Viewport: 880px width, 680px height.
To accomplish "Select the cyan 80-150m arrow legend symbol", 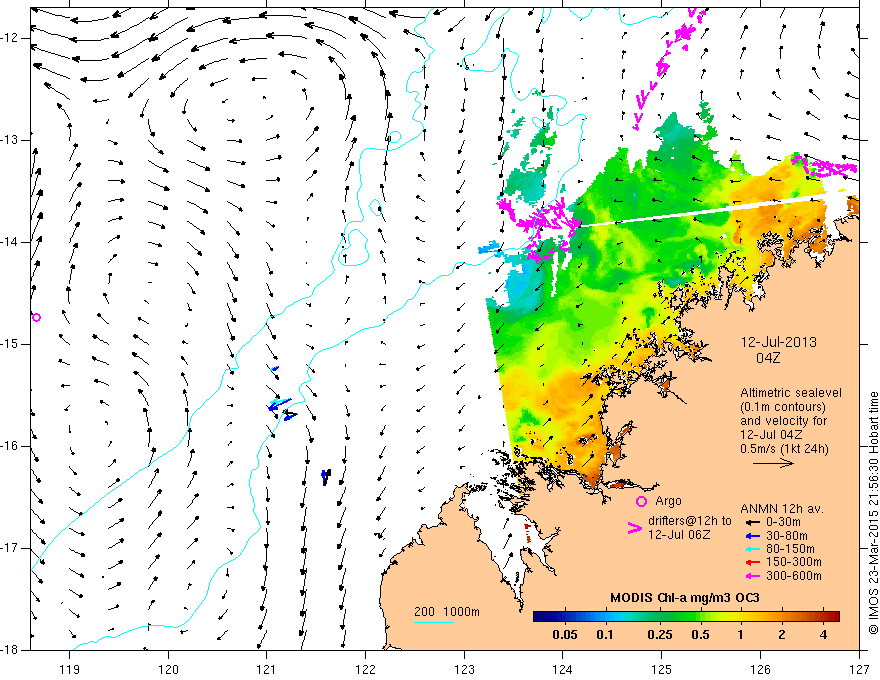I will pyautogui.click(x=753, y=549).
